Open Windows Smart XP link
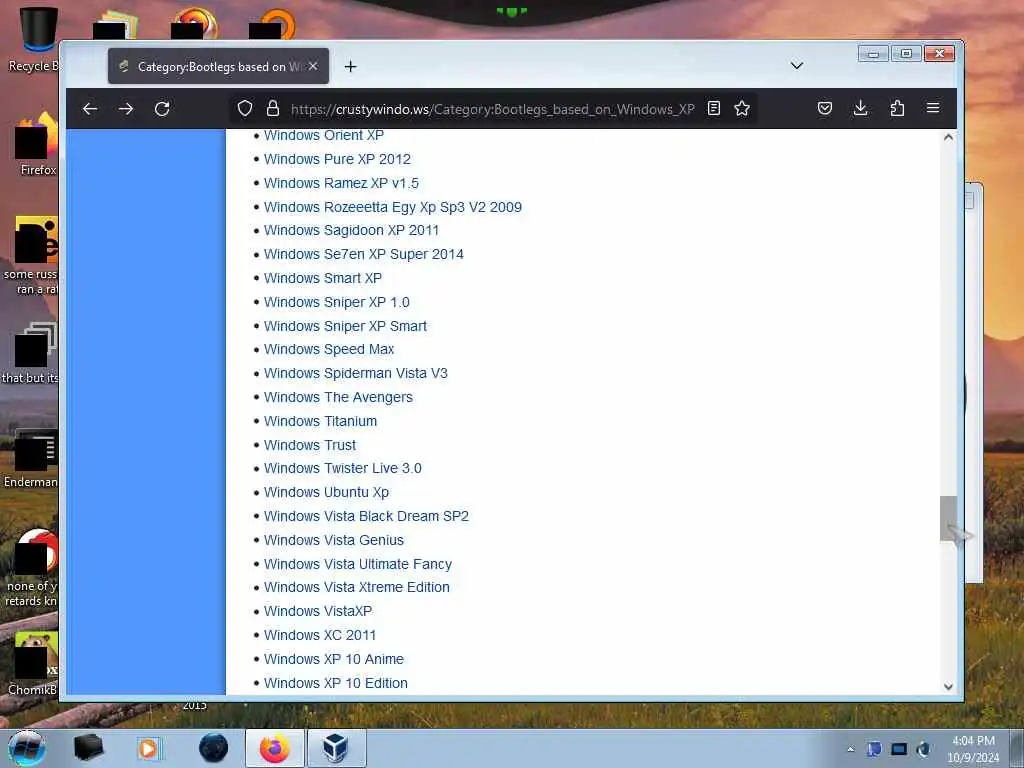 323,278
